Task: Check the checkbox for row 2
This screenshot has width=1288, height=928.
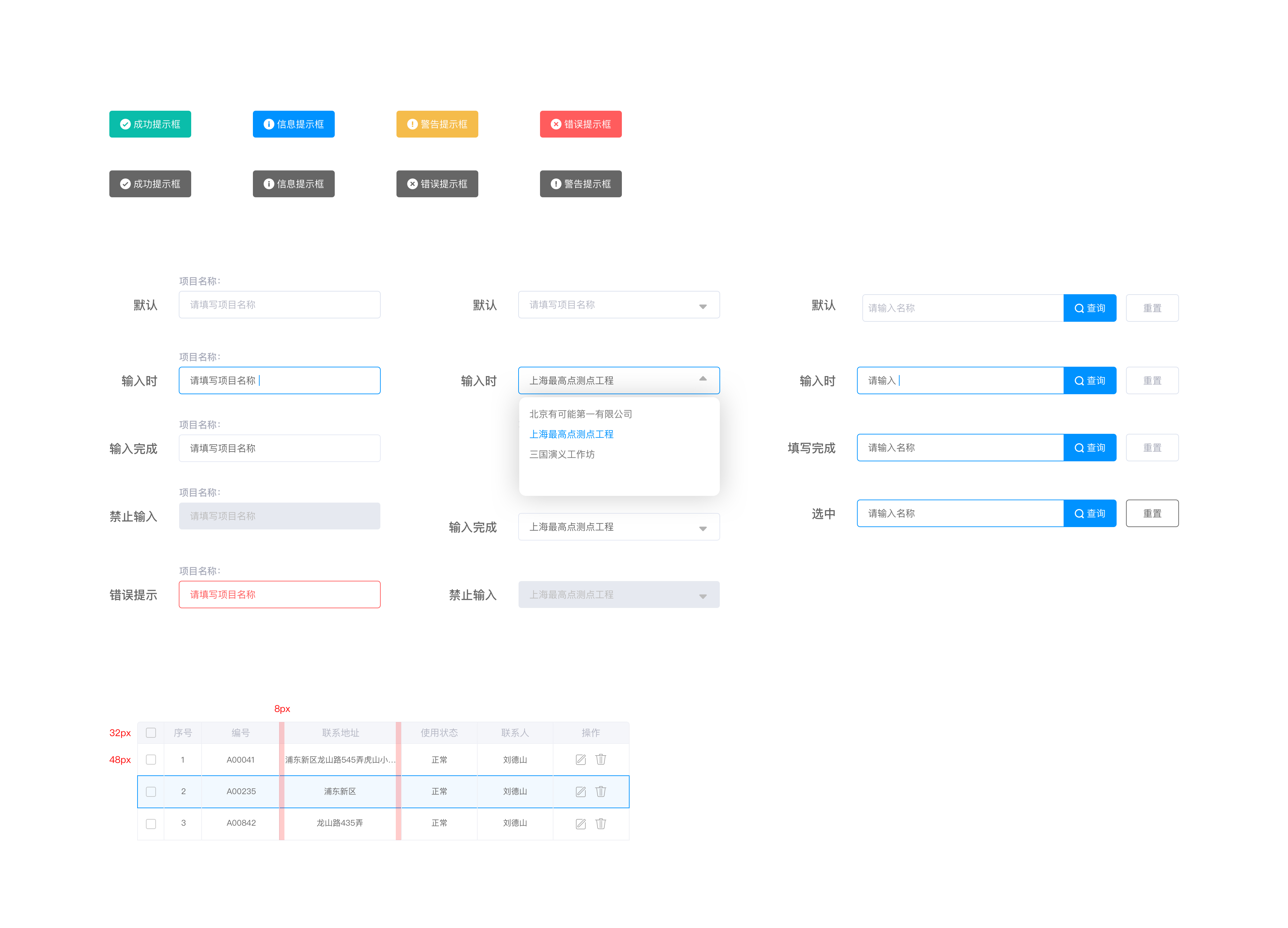Action: pyautogui.click(x=151, y=792)
